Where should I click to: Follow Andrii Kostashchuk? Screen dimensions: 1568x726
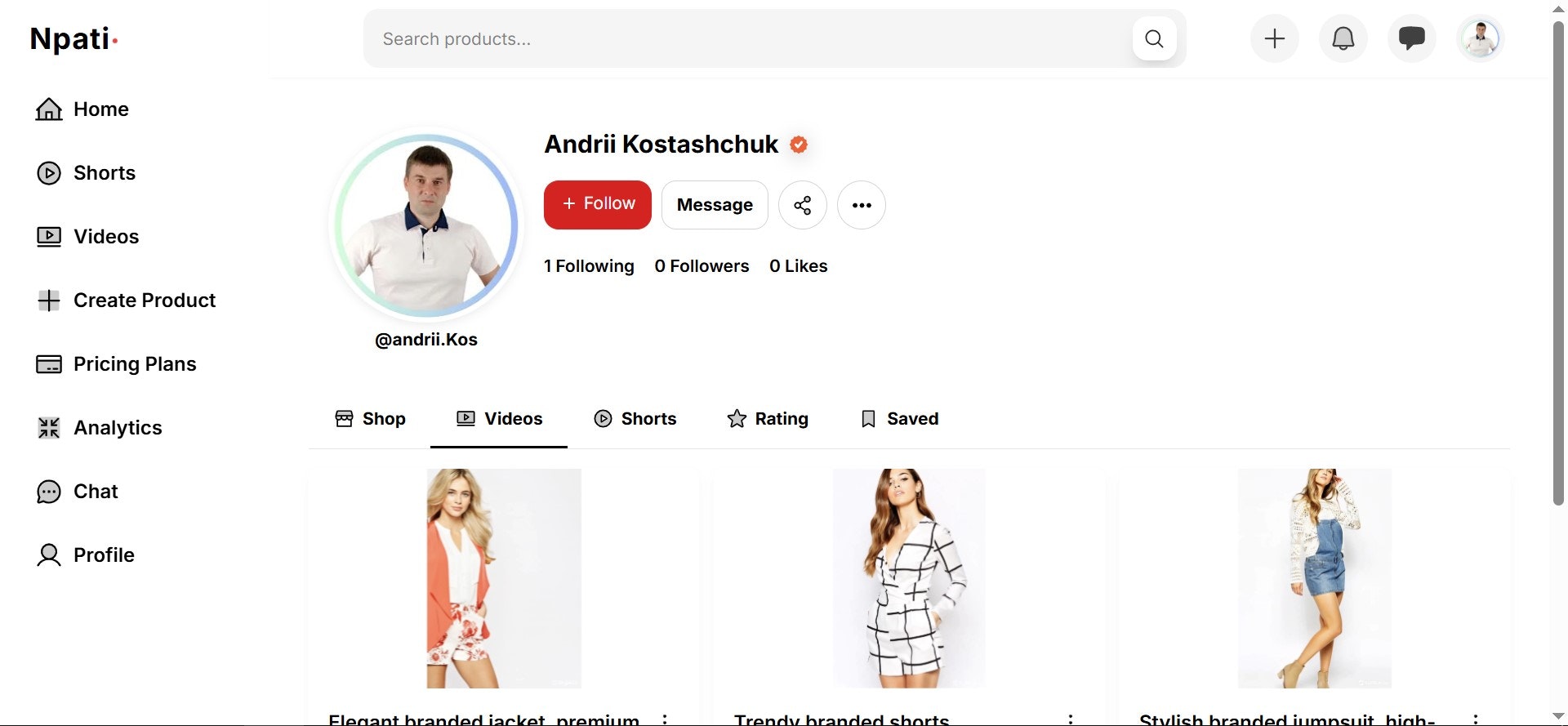point(598,204)
